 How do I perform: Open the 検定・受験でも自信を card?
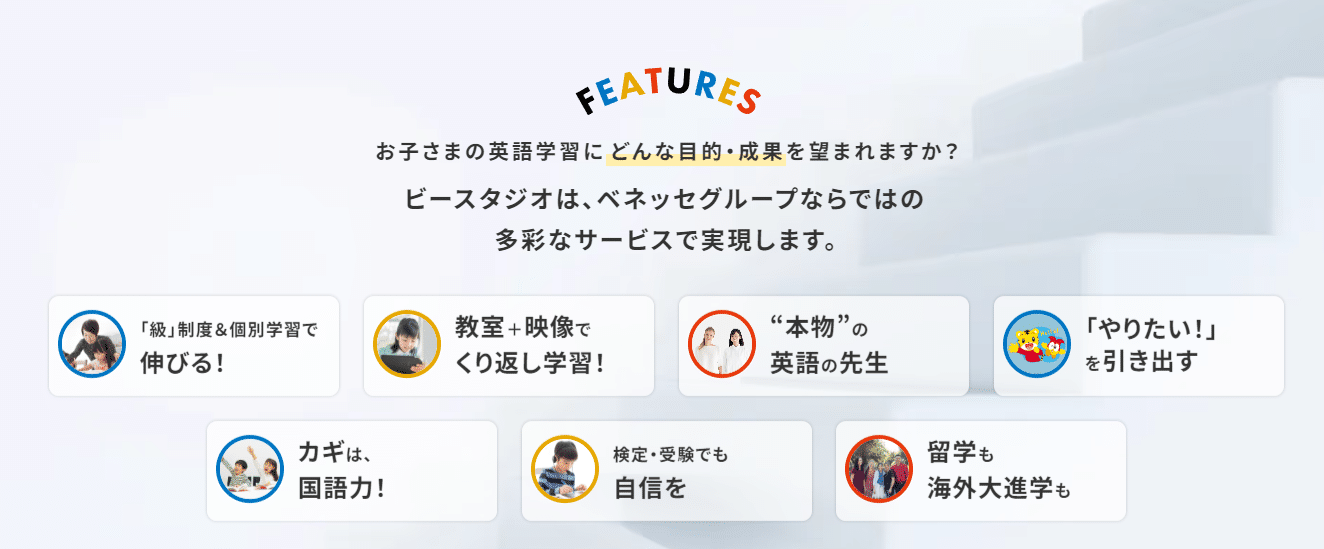click(x=667, y=471)
